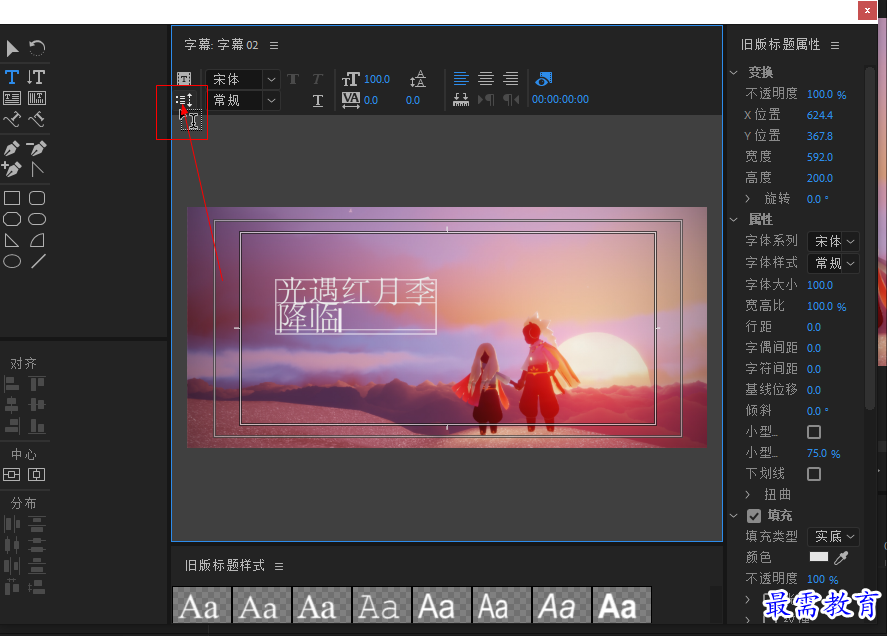Click the kerning value 0.0 in toolbar

click(x=371, y=100)
